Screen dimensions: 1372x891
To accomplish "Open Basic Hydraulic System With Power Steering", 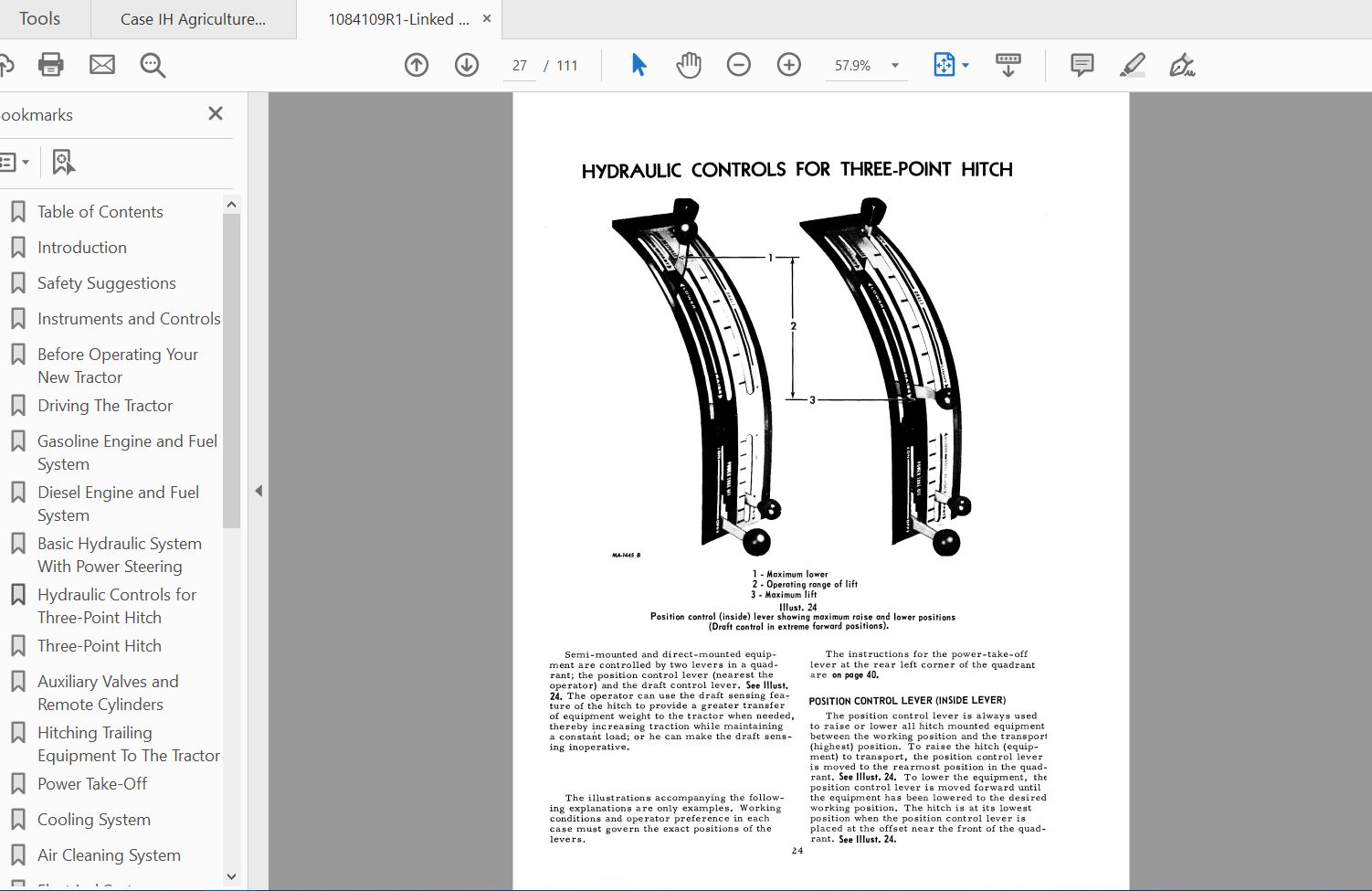I will click(120, 555).
